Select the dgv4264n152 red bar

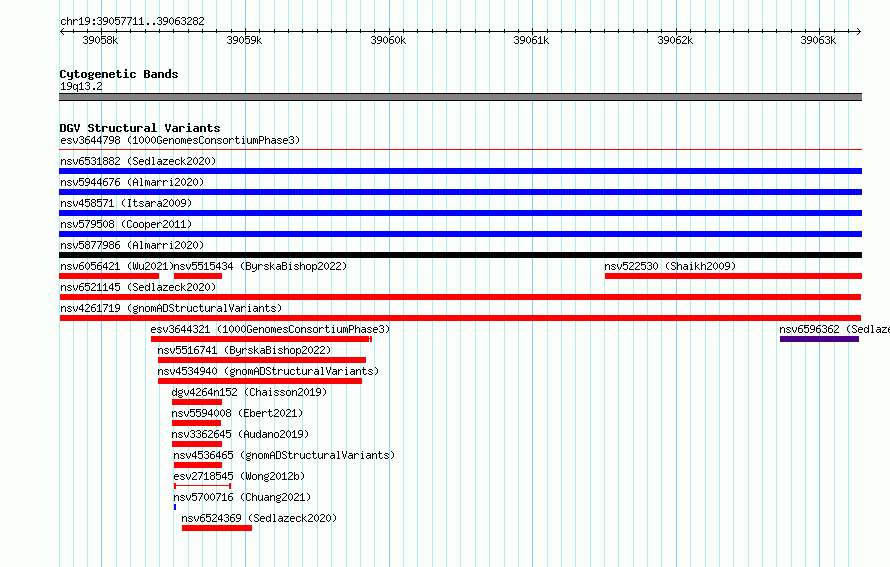tap(196, 402)
